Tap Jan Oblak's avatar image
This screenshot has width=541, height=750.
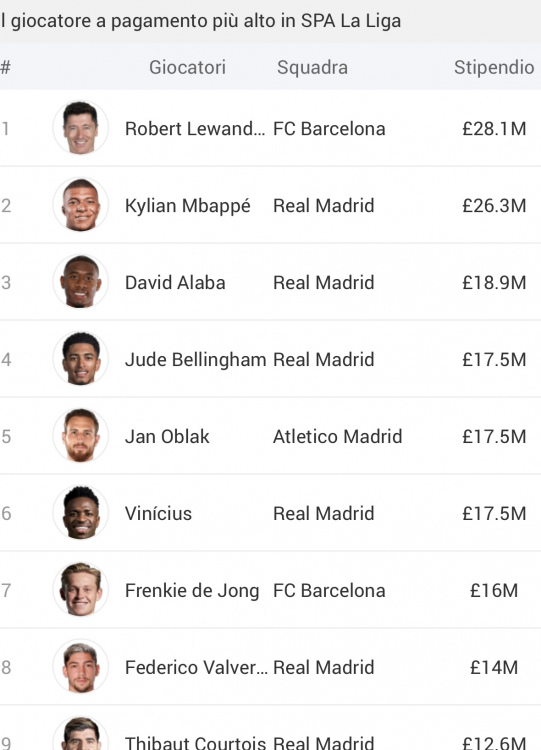pos(80,436)
